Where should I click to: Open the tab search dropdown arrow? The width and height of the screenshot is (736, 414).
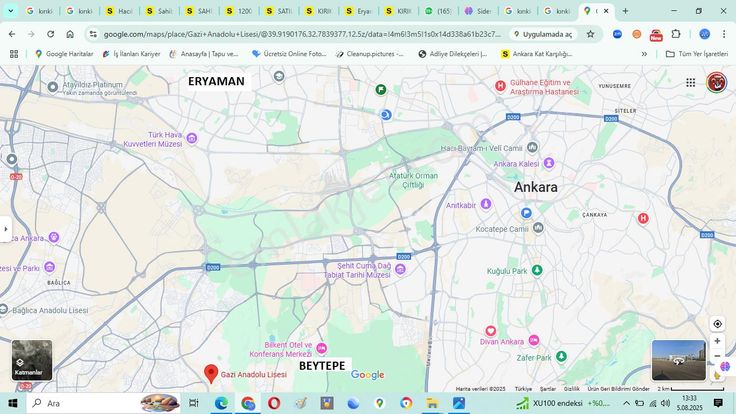coord(10,11)
